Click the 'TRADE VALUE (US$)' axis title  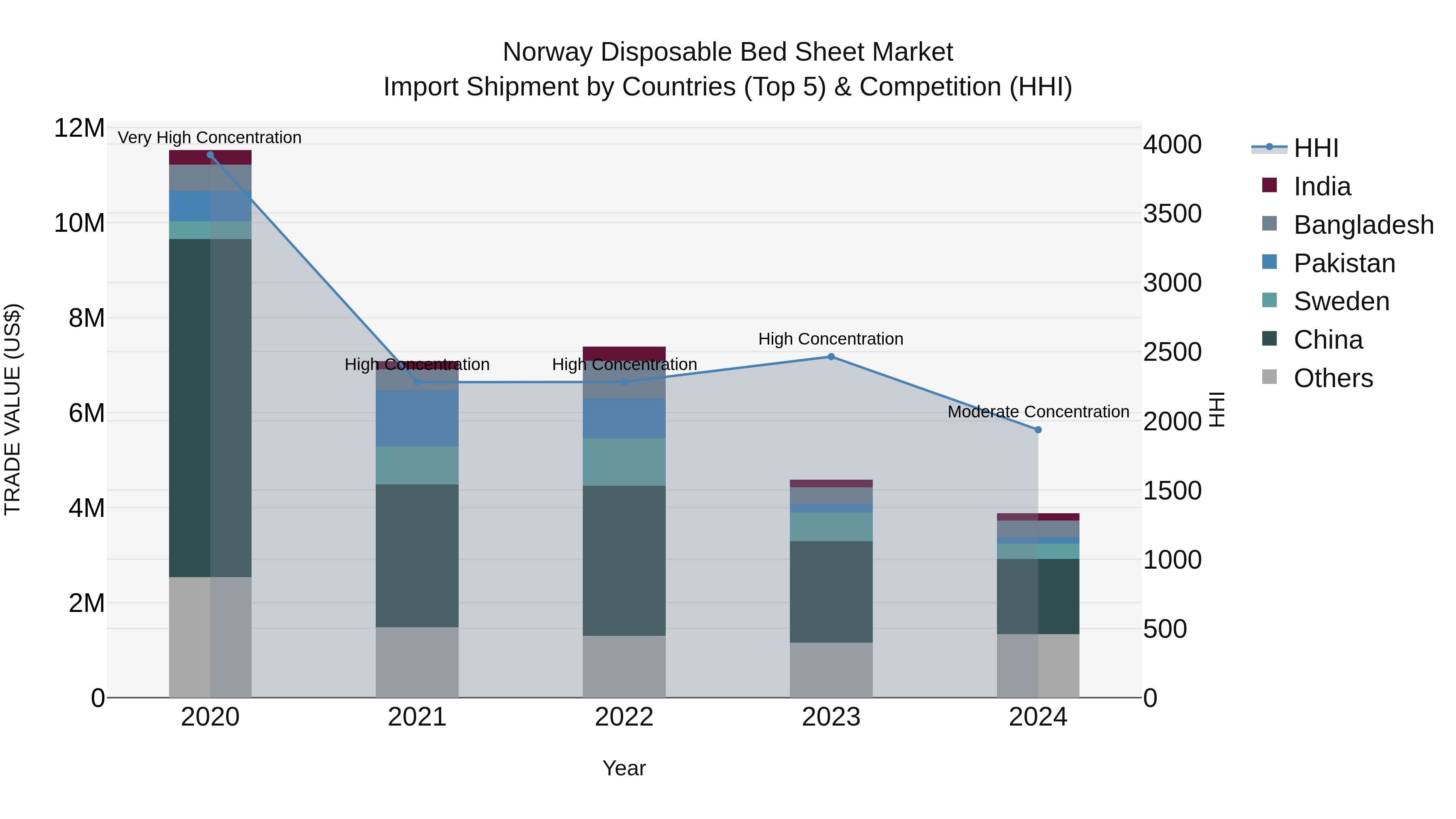[x=13, y=409]
